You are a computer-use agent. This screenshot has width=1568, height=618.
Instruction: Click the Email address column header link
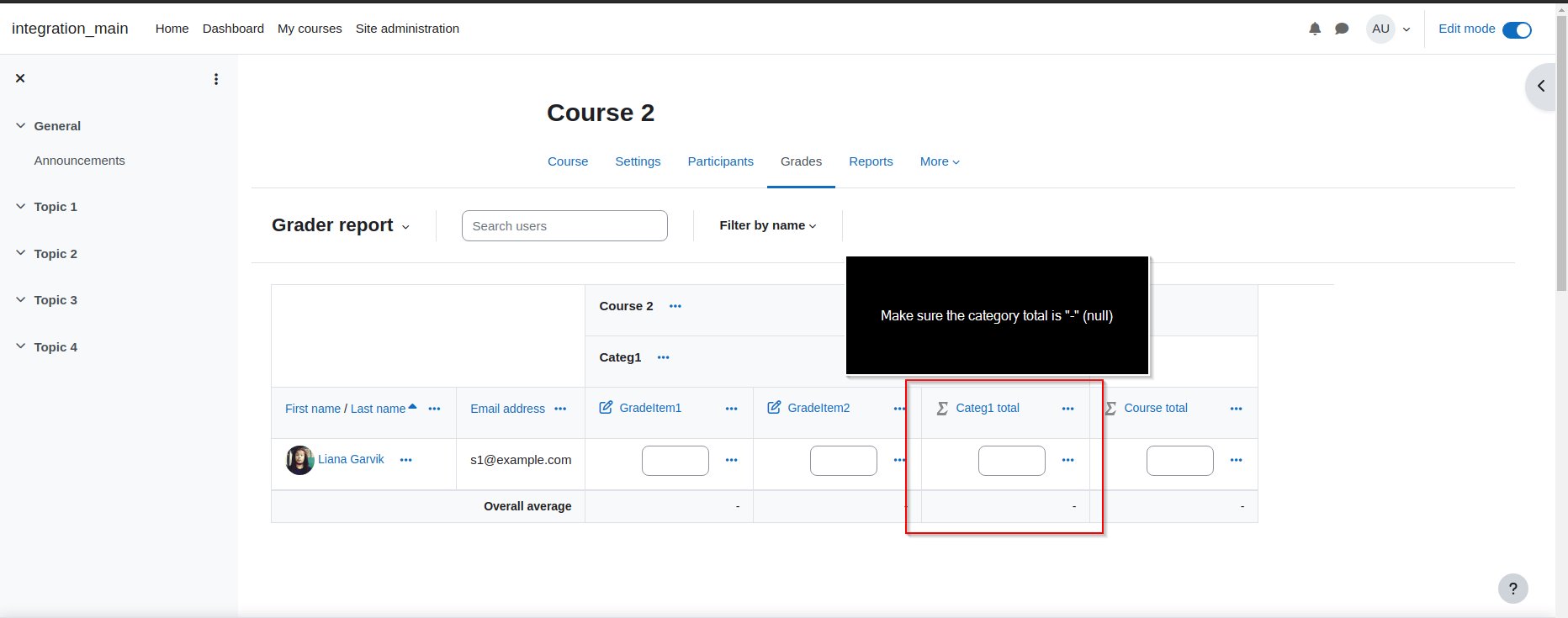[x=507, y=409]
